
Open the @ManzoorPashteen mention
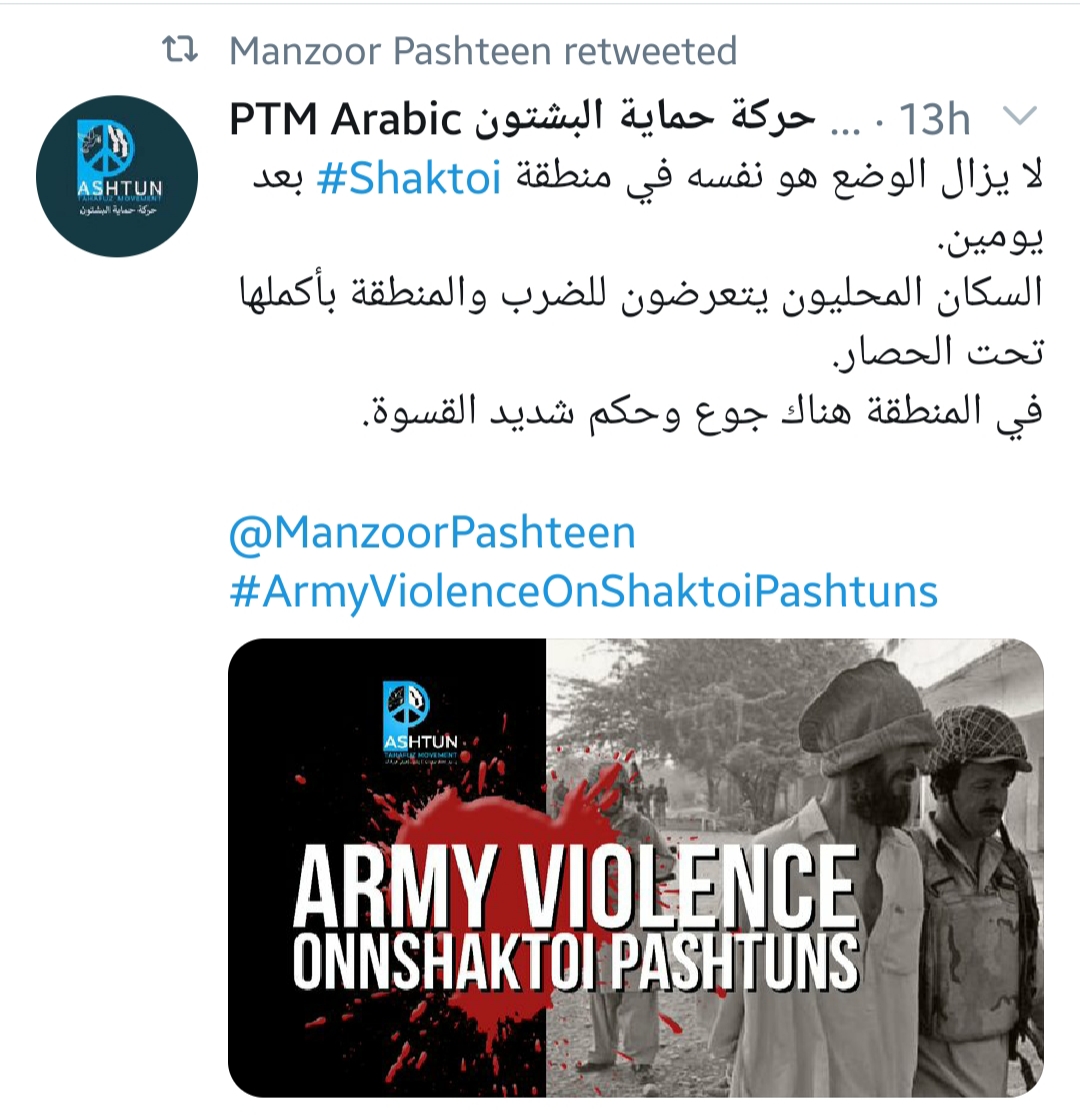pos(432,532)
